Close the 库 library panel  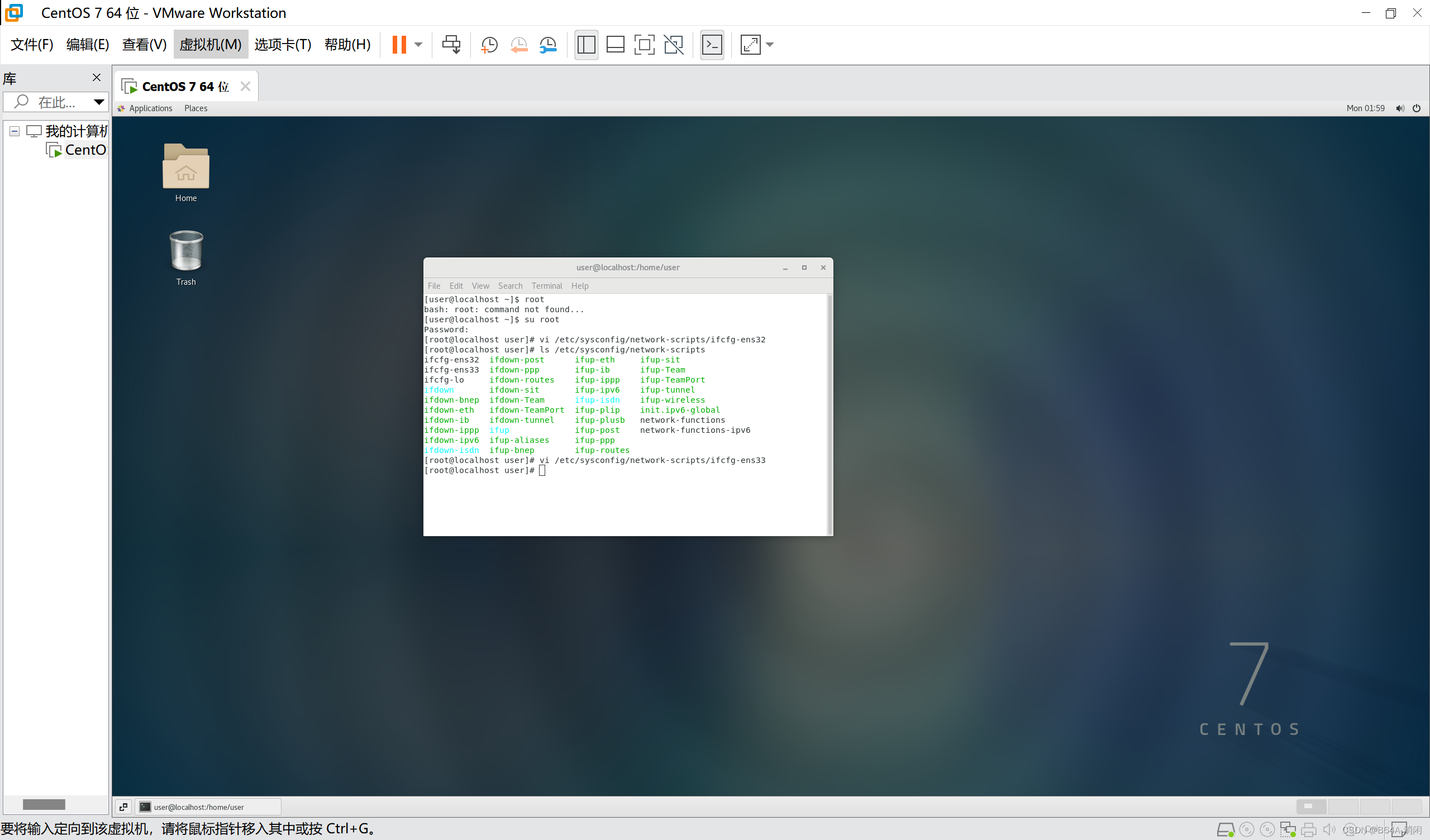tap(97, 77)
